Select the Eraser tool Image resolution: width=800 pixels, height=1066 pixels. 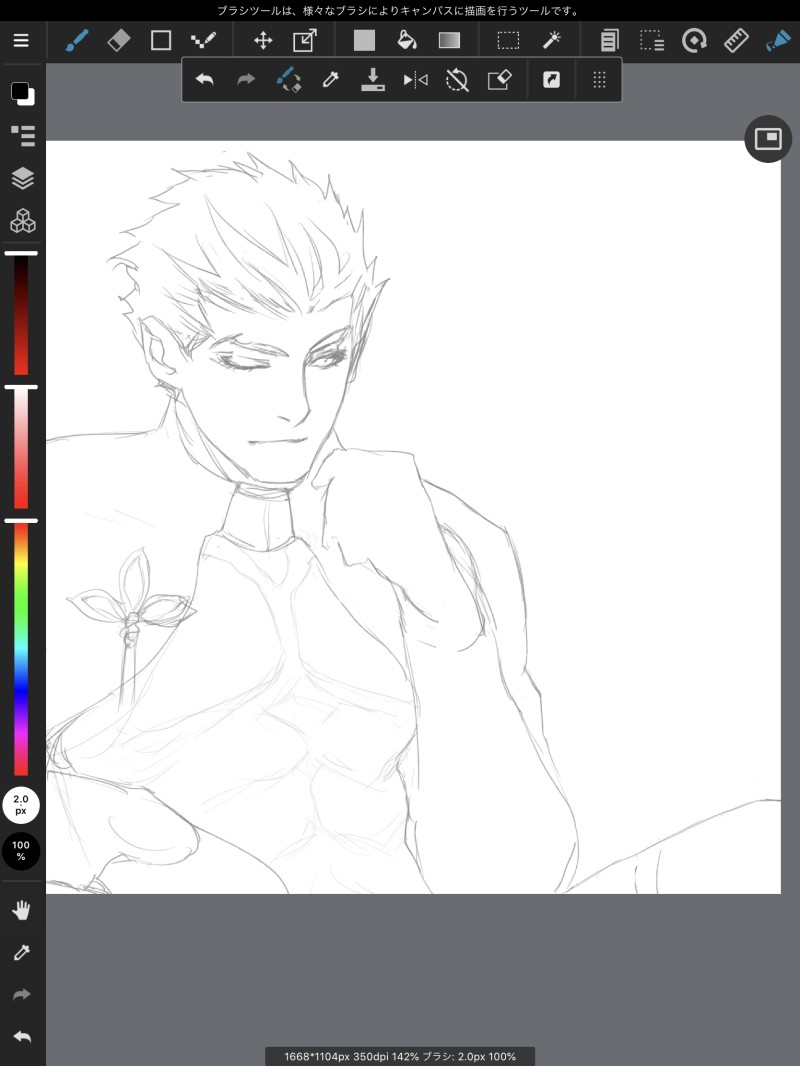tap(118, 41)
